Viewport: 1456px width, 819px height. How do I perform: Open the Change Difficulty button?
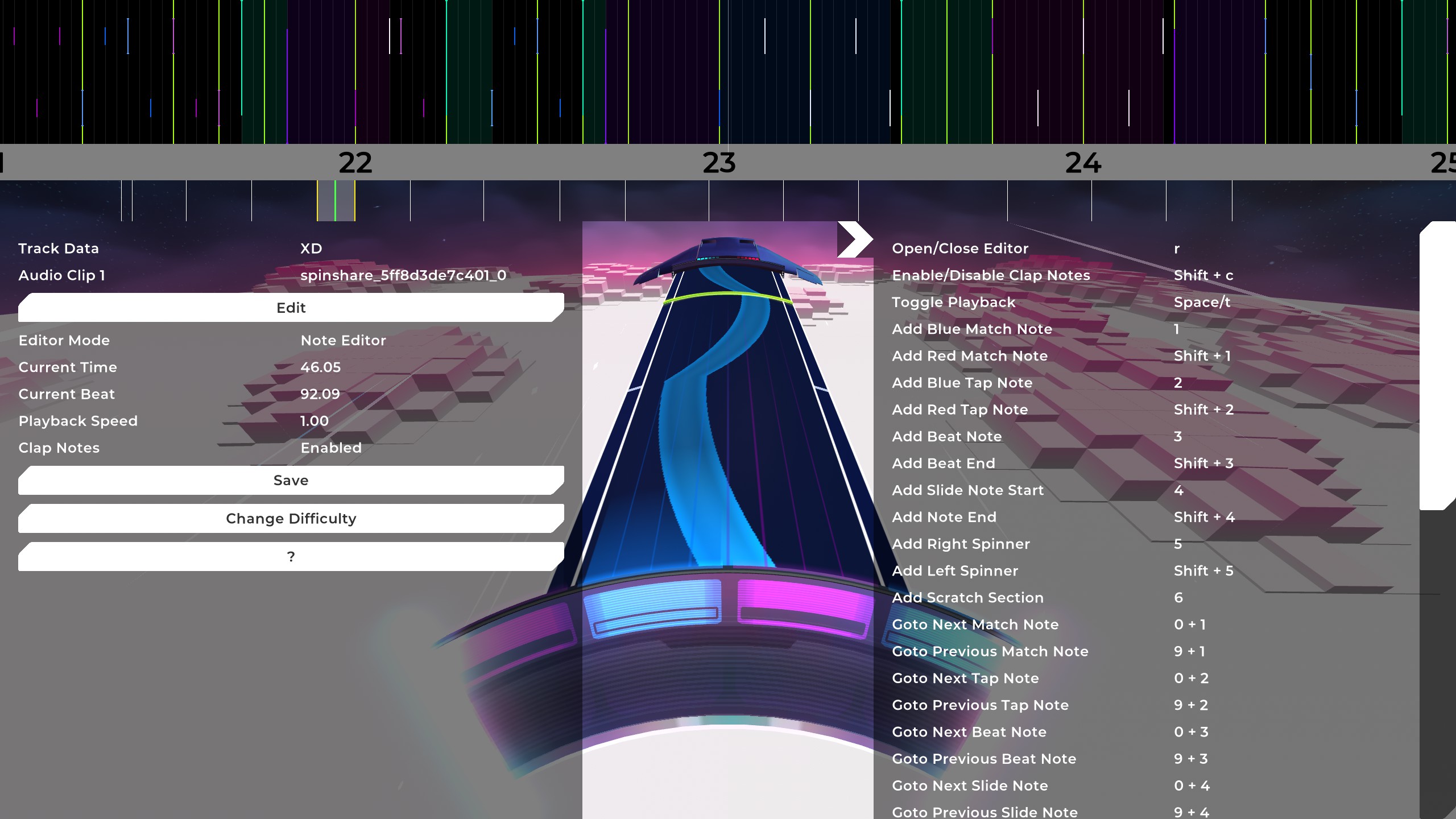(x=291, y=519)
